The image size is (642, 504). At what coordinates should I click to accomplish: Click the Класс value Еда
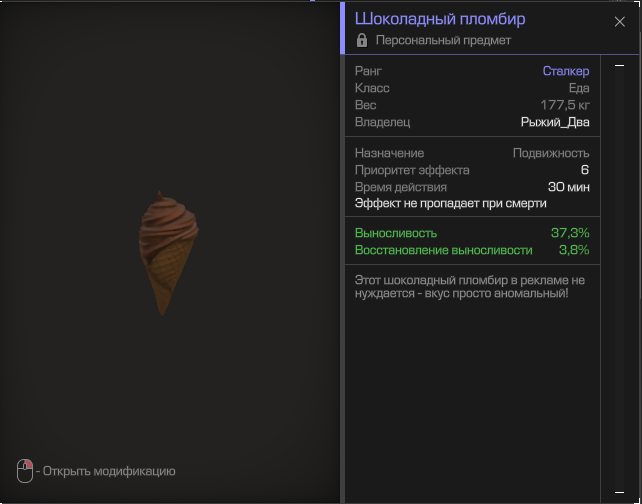[x=578, y=88]
